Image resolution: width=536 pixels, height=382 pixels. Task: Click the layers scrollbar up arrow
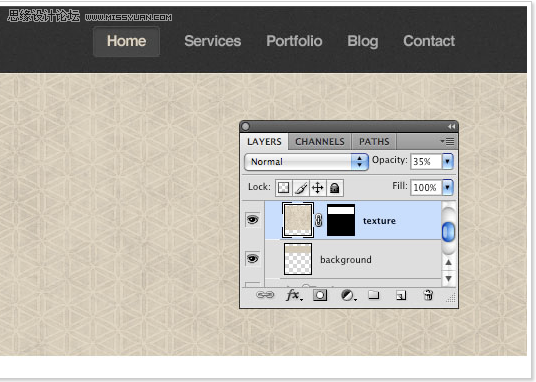[448, 263]
